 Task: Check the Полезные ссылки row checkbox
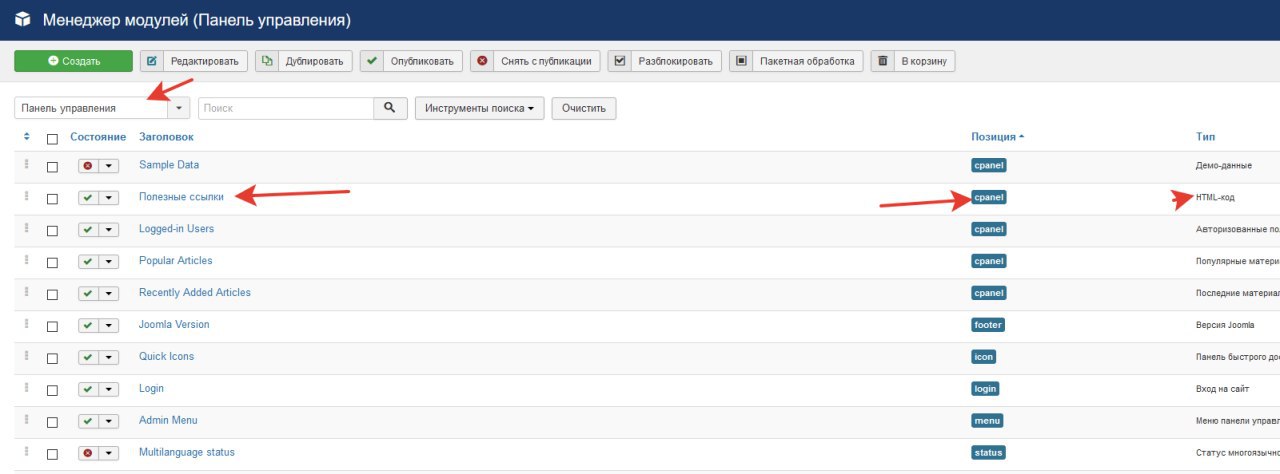53,198
